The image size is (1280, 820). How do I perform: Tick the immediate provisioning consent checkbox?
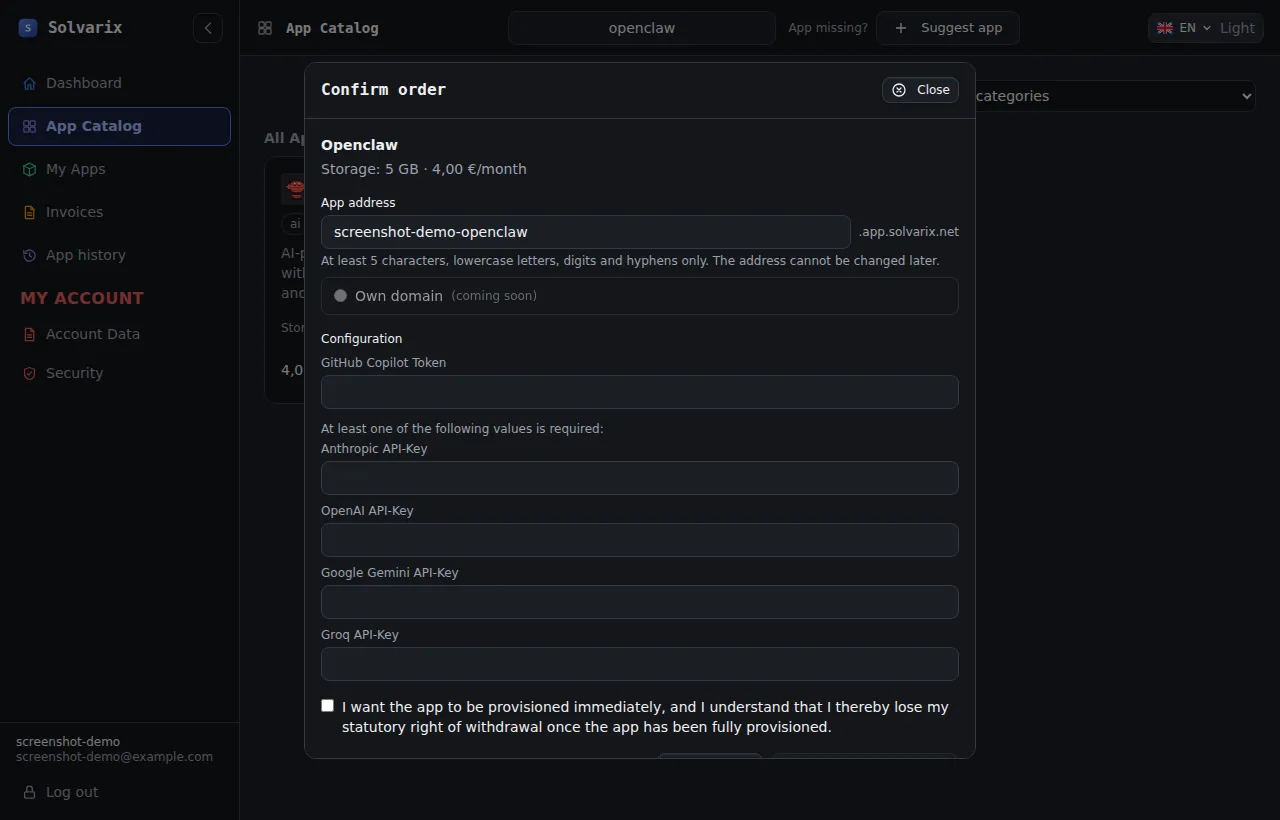[x=327, y=705]
